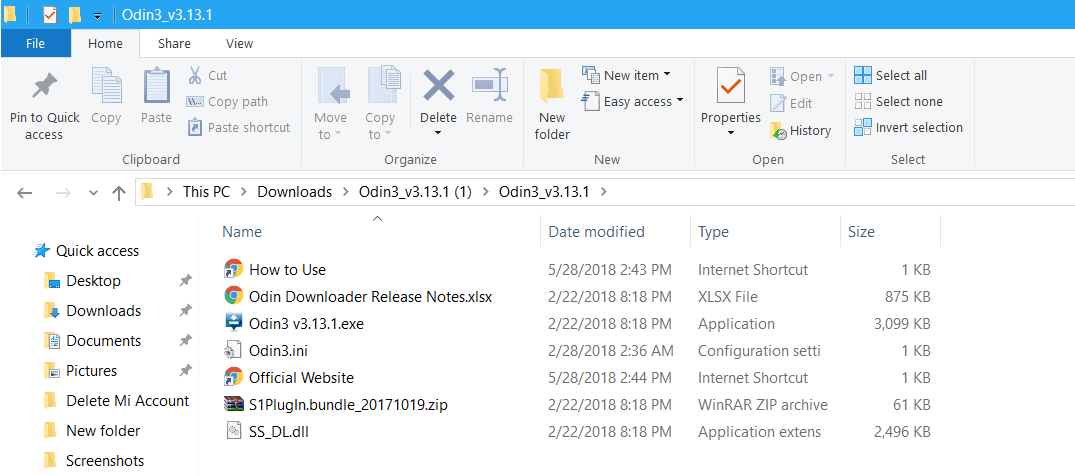Select Odin3 v3.13.1.exe application icon
This screenshot has height=476, width=1075.
pyautogui.click(x=234, y=323)
